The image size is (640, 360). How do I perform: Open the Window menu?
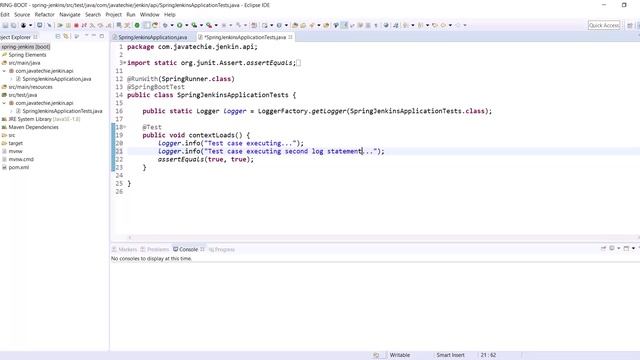pos(149,15)
